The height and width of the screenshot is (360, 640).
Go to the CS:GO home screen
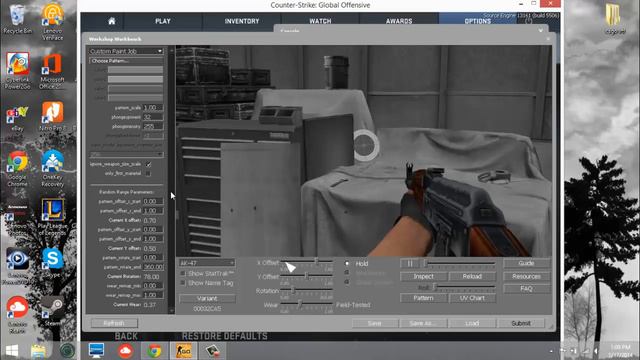coord(111,21)
